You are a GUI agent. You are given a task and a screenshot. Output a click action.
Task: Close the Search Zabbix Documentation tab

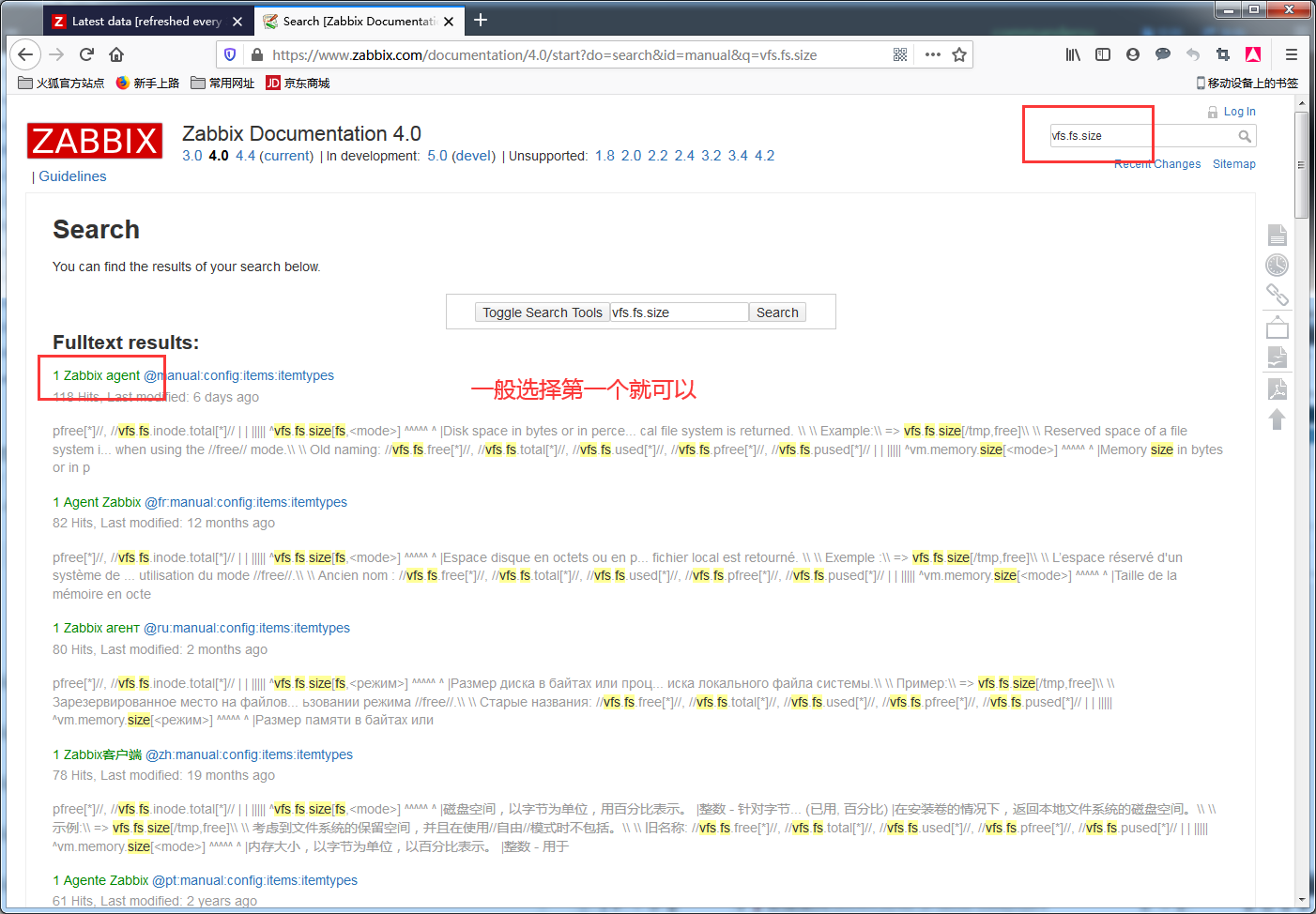click(x=449, y=21)
